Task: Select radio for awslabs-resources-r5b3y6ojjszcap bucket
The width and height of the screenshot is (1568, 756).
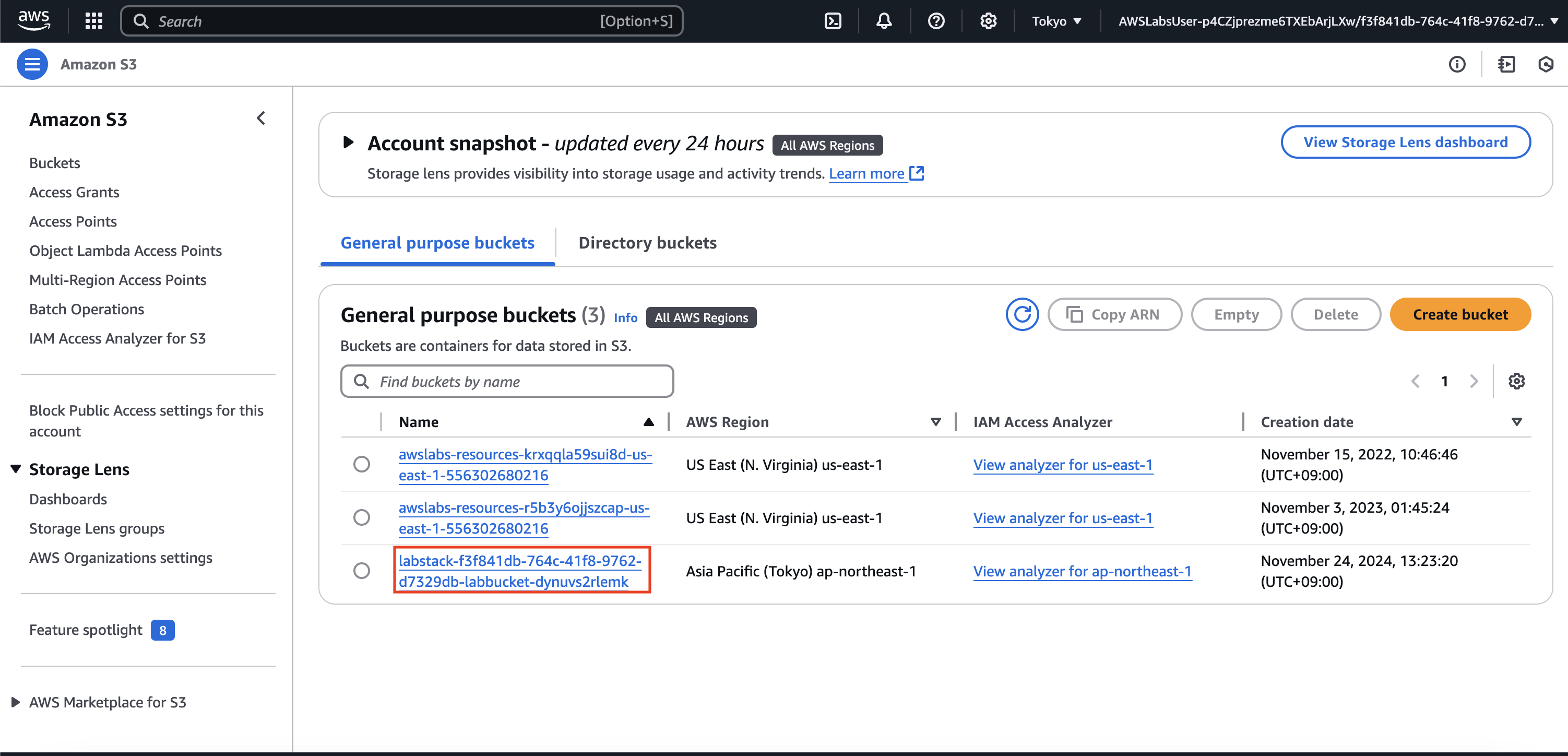Action: (x=362, y=518)
